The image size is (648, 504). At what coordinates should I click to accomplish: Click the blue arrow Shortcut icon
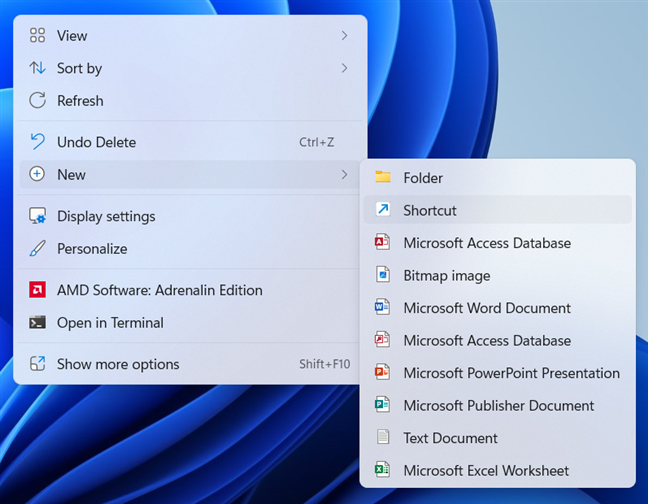[383, 209]
